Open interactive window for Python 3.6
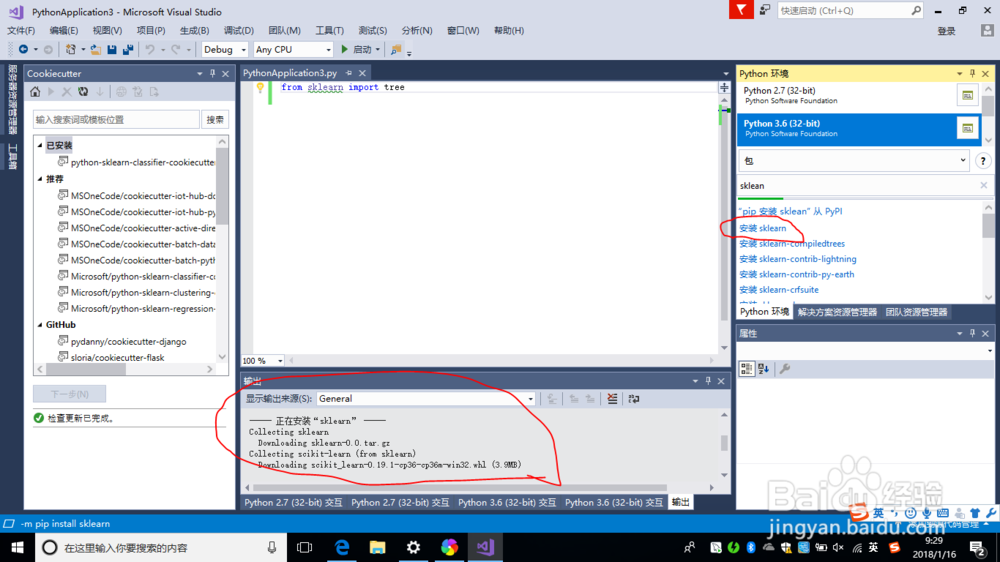1000x562 pixels. [x=967, y=128]
